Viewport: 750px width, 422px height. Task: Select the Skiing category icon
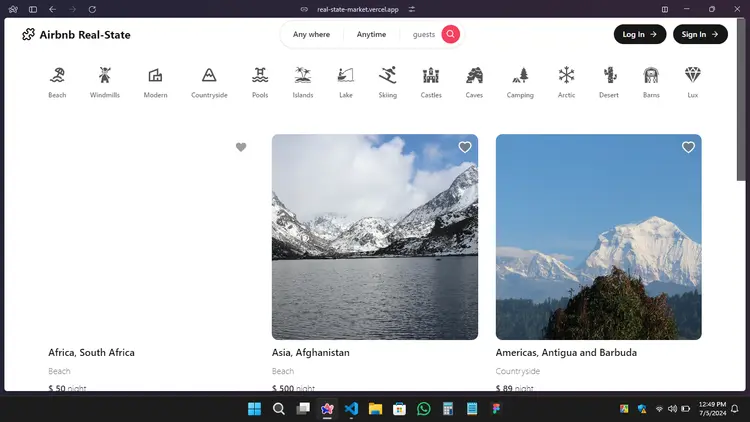pyautogui.click(x=387, y=75)
